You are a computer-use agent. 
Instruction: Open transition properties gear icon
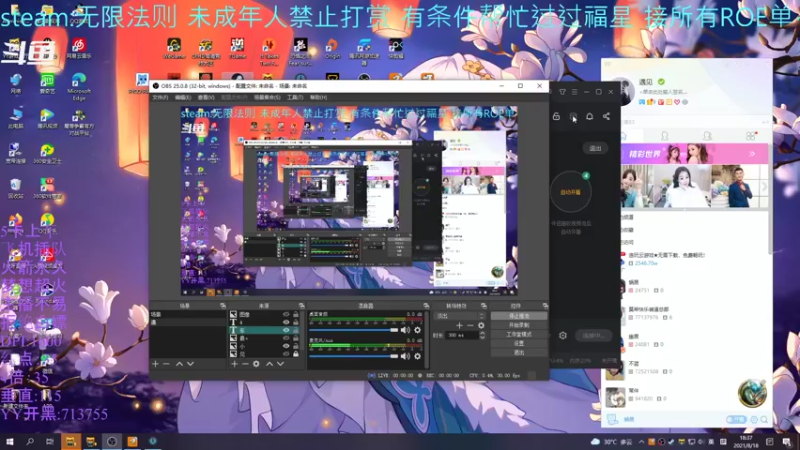point(481,326)
